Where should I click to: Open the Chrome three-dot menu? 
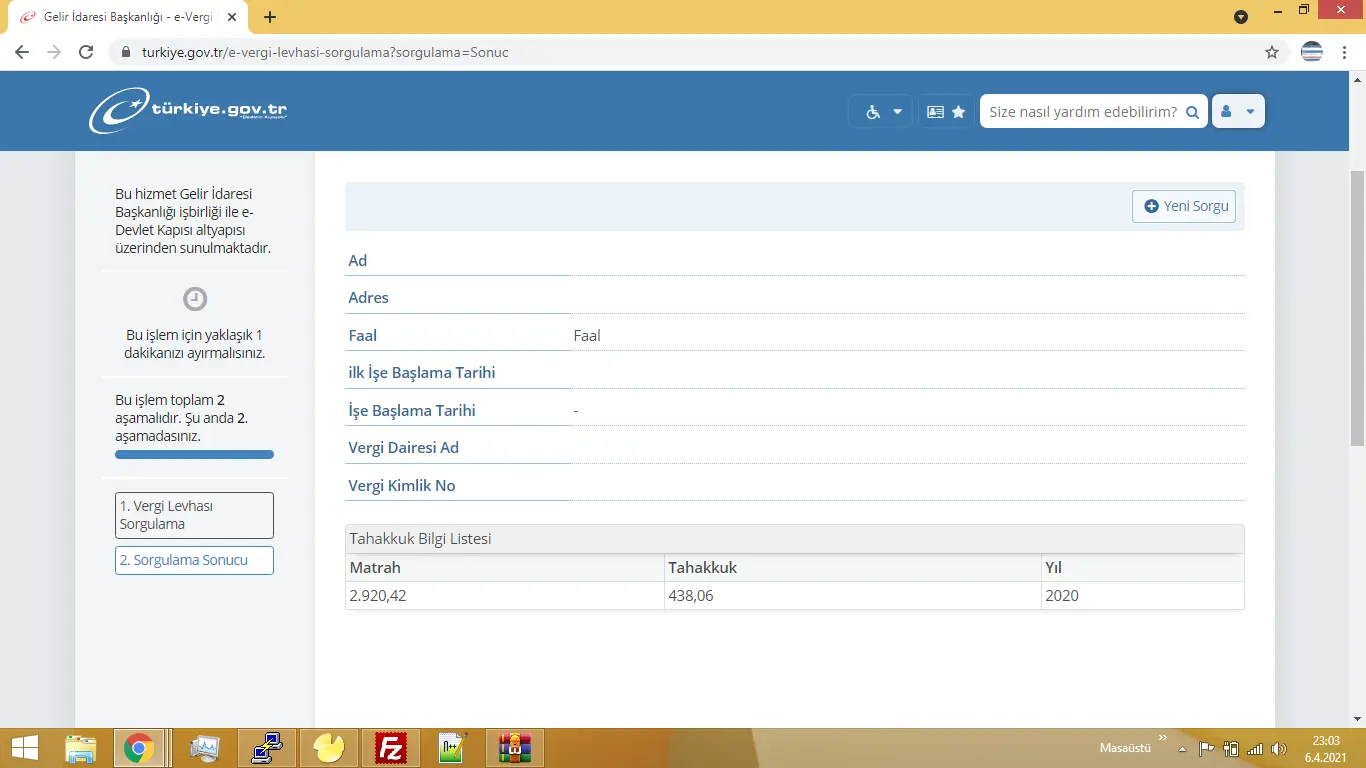1346,52
